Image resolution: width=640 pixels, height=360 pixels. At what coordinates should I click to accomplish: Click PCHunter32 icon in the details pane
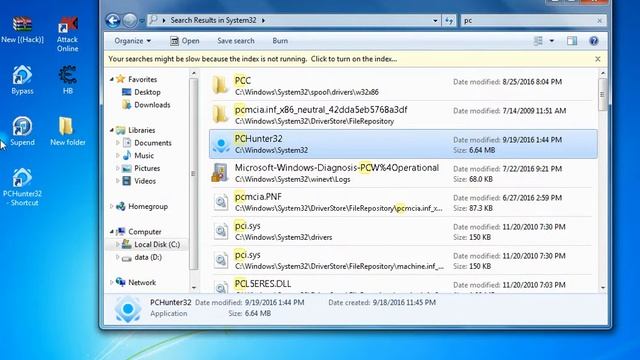[x=128, y=309]
